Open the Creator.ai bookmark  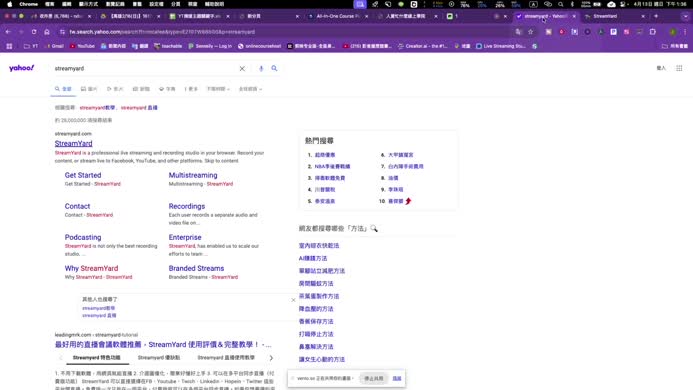click(x=423, y=46)
